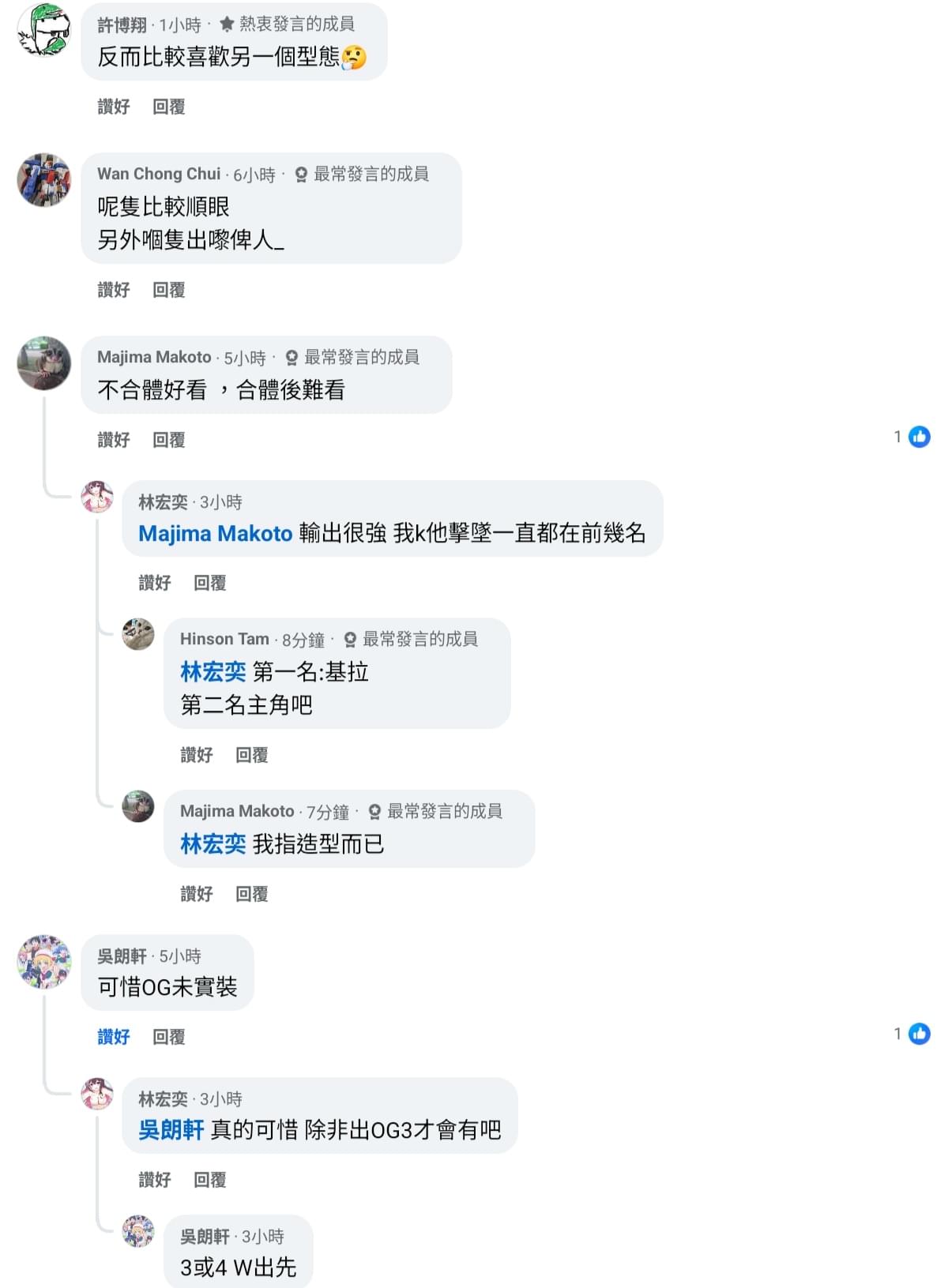Open the Majima Makoto mention in 林宏奕's reply
948x1288 pixels.
(216, 534)
